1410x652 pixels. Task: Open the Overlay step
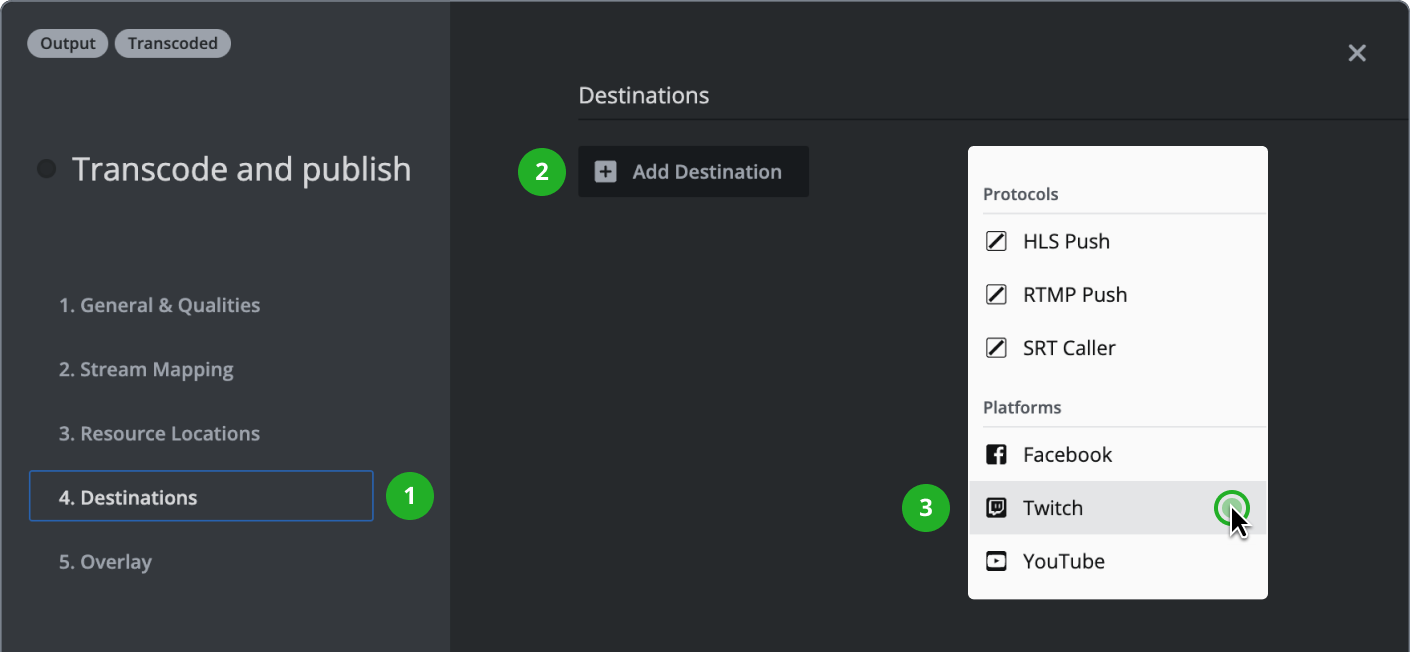105,562
